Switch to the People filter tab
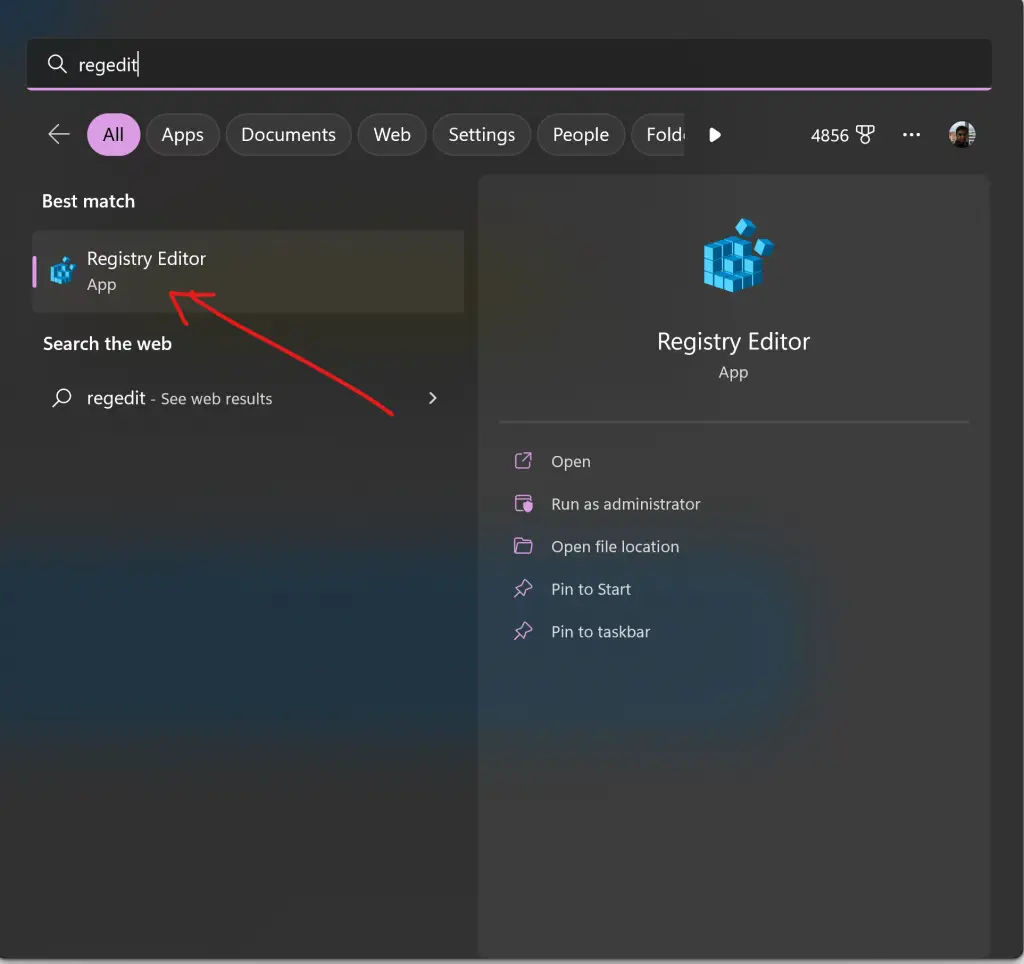This screenshot has width=1024, height=964. click(x=581, y=135)
